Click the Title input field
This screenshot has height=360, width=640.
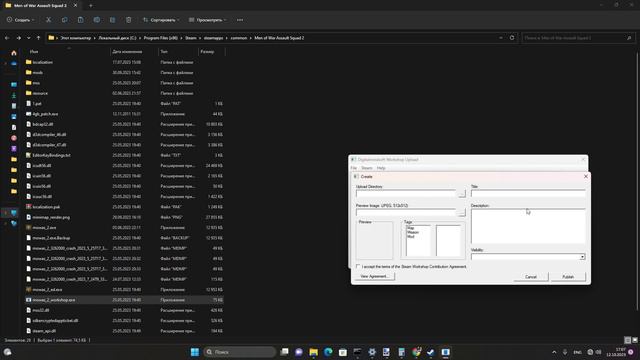528,193
